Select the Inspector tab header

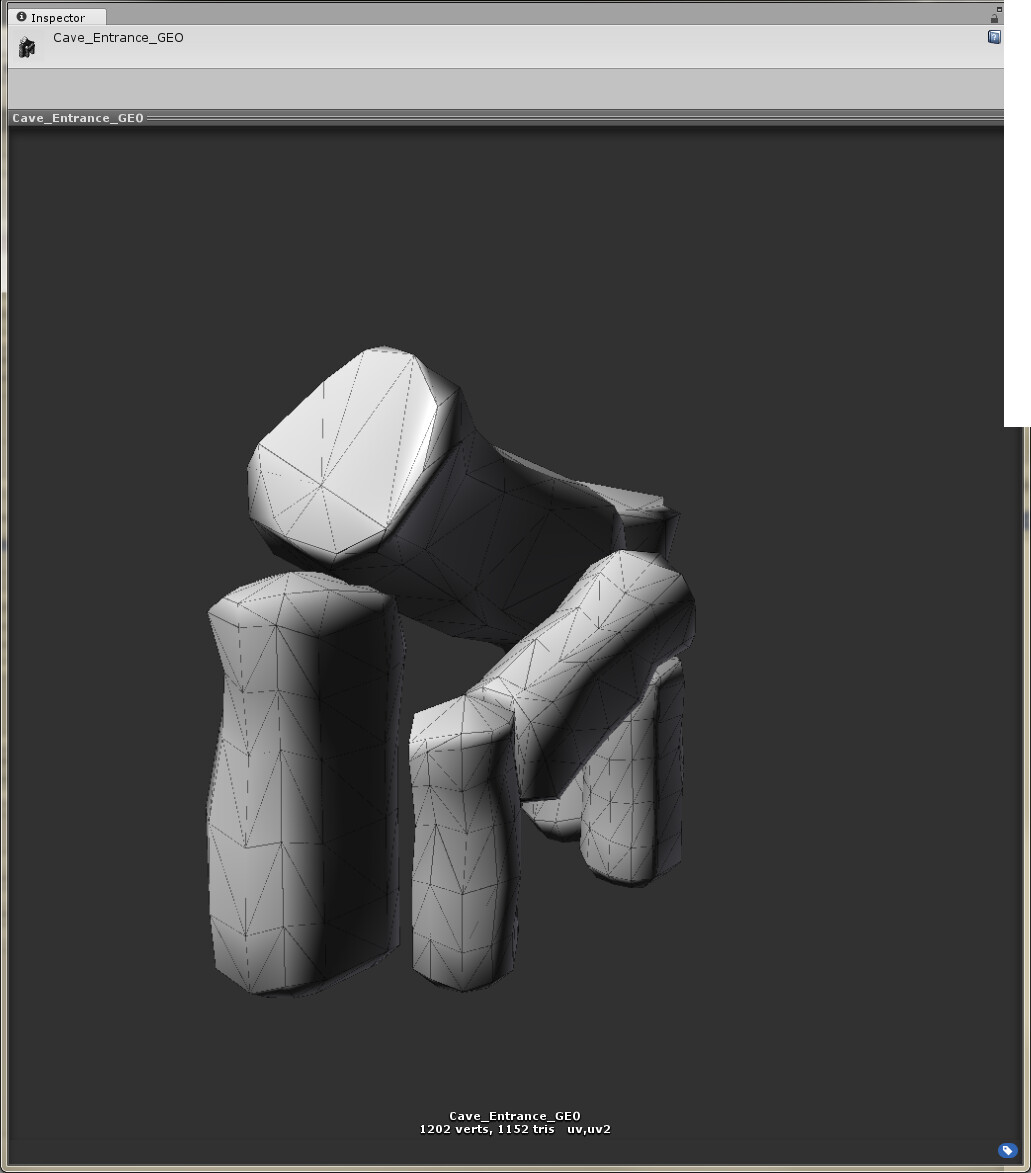click(x=56, y=17)
